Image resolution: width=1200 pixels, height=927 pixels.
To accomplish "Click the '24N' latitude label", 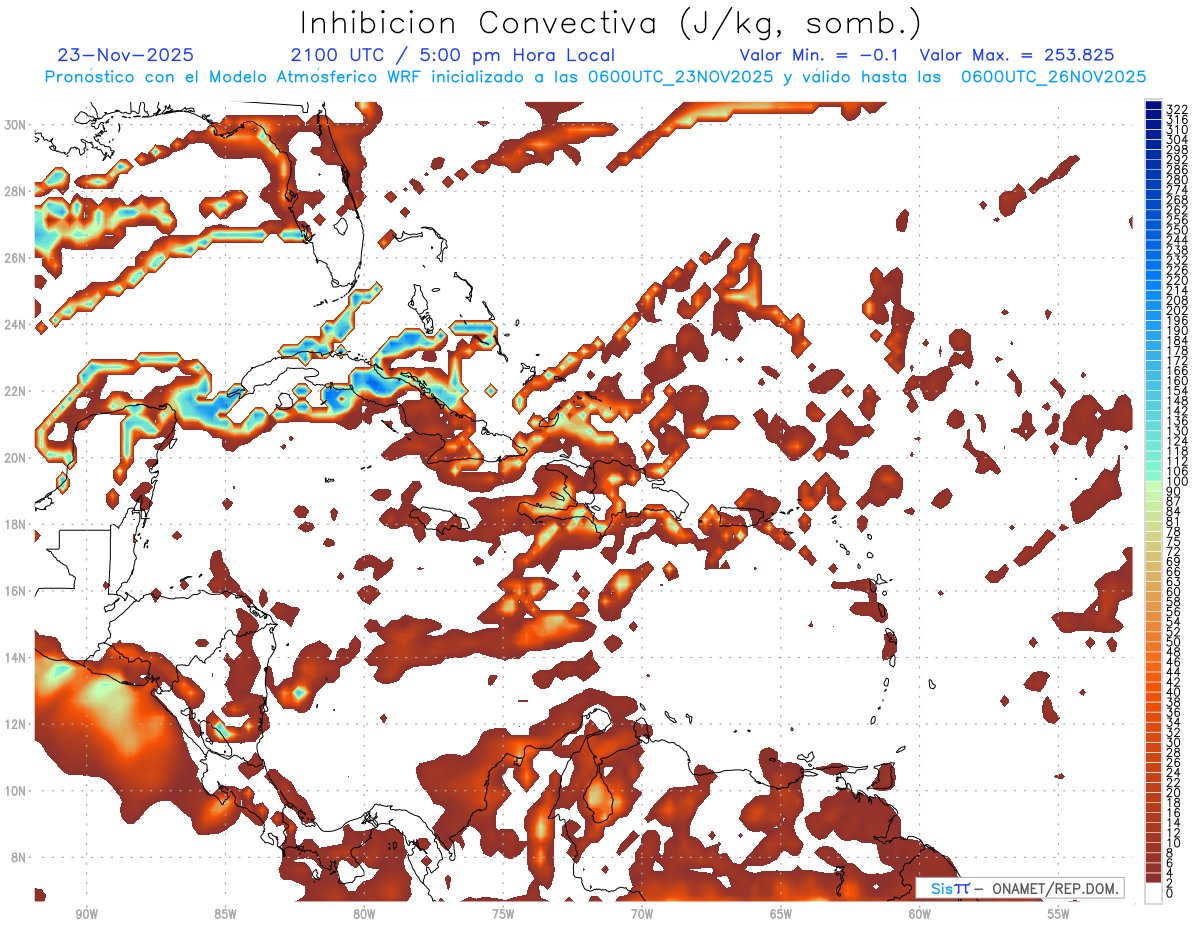I will click(x=17, y=325).
